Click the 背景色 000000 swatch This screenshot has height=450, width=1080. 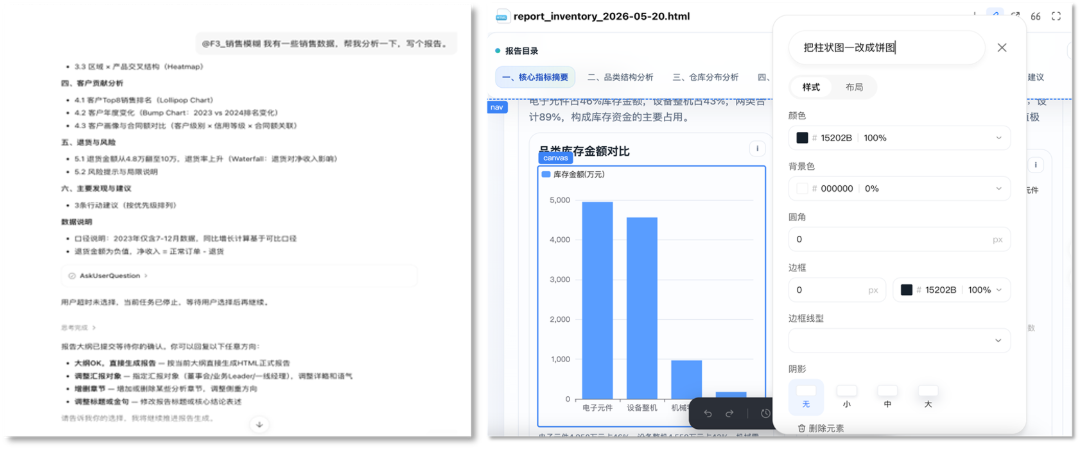[802, 188]
